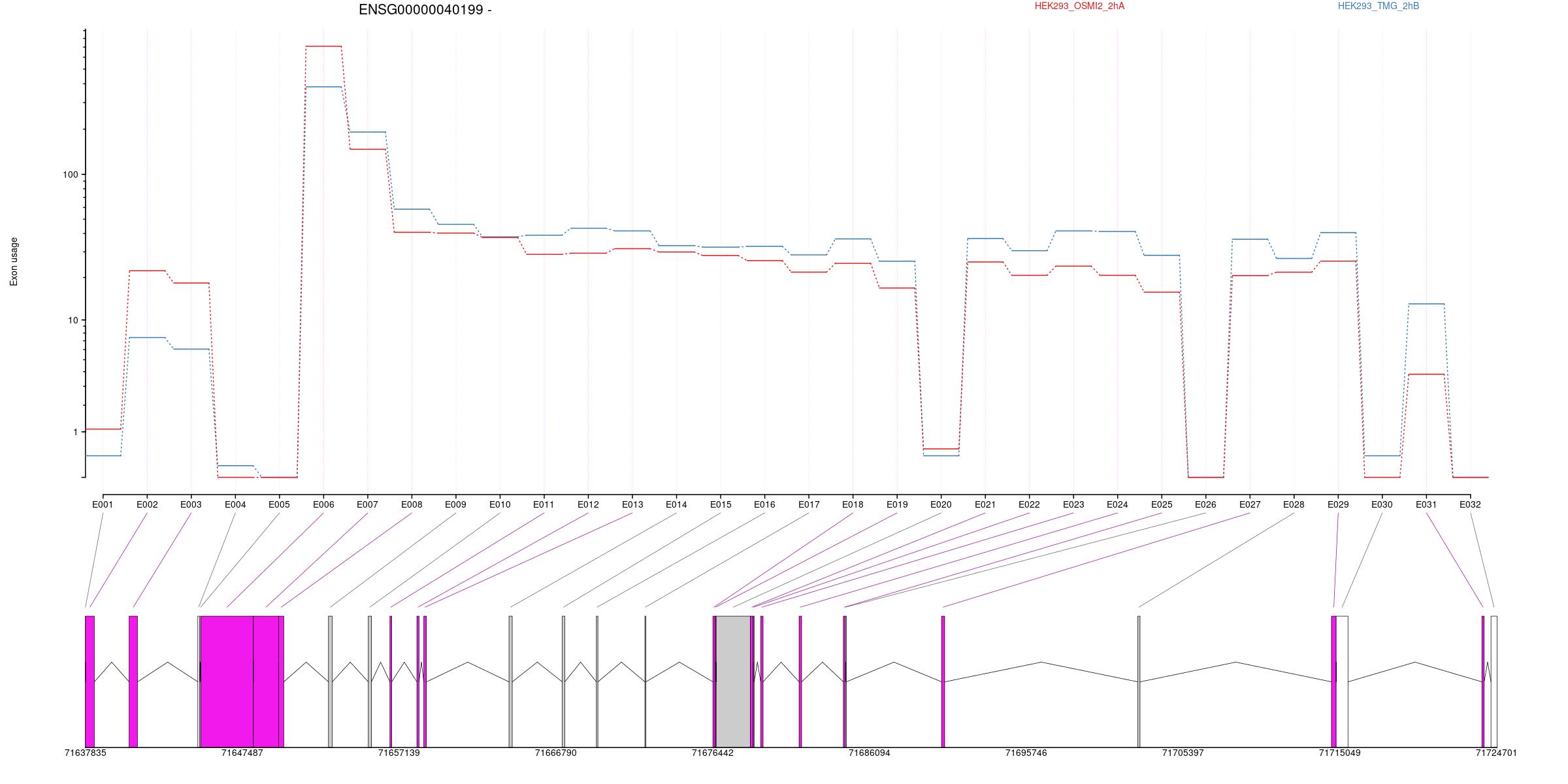The image size is (1568, 784).
Task: Click genomic coordinate 71695746
Action: point(1026,753)
